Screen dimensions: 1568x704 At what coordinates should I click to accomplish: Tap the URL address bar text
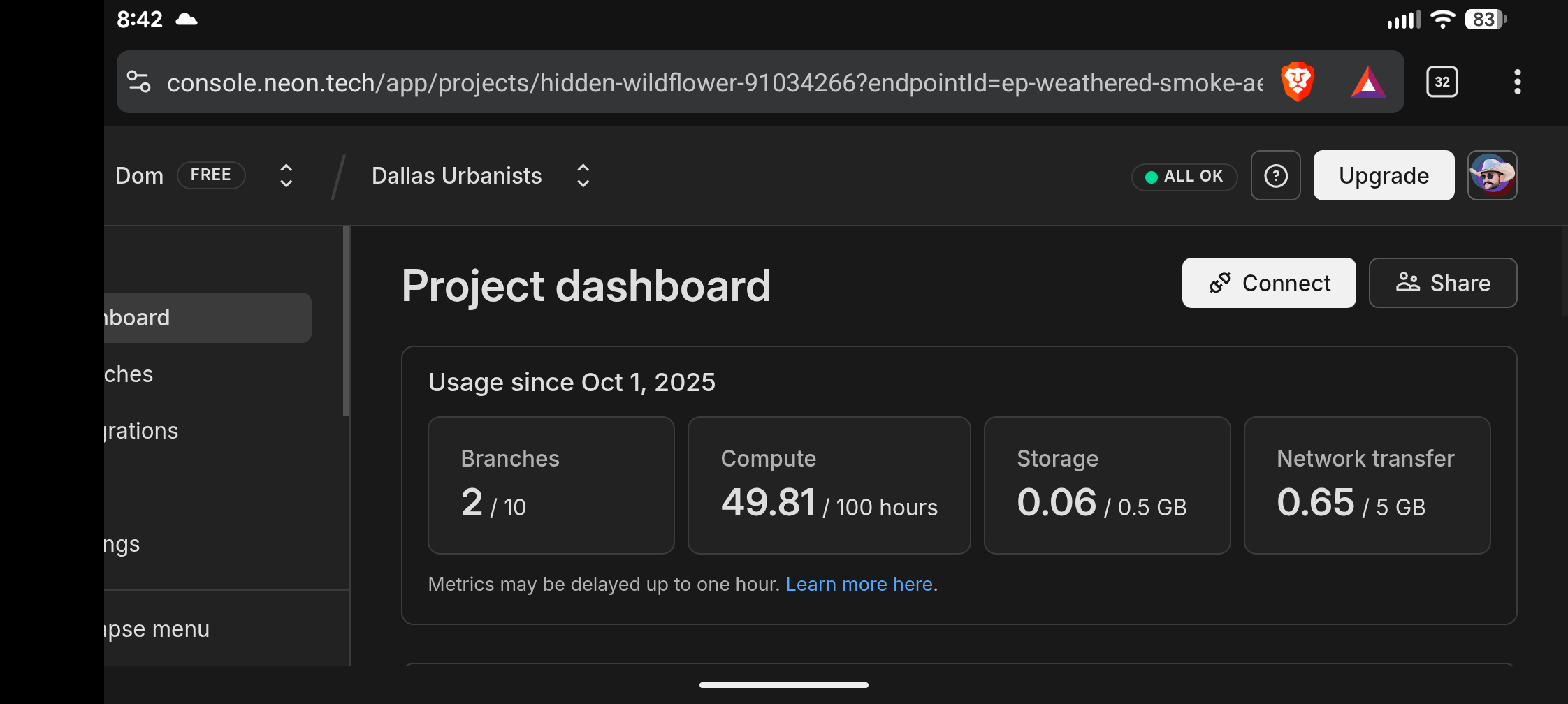[713, 83]
